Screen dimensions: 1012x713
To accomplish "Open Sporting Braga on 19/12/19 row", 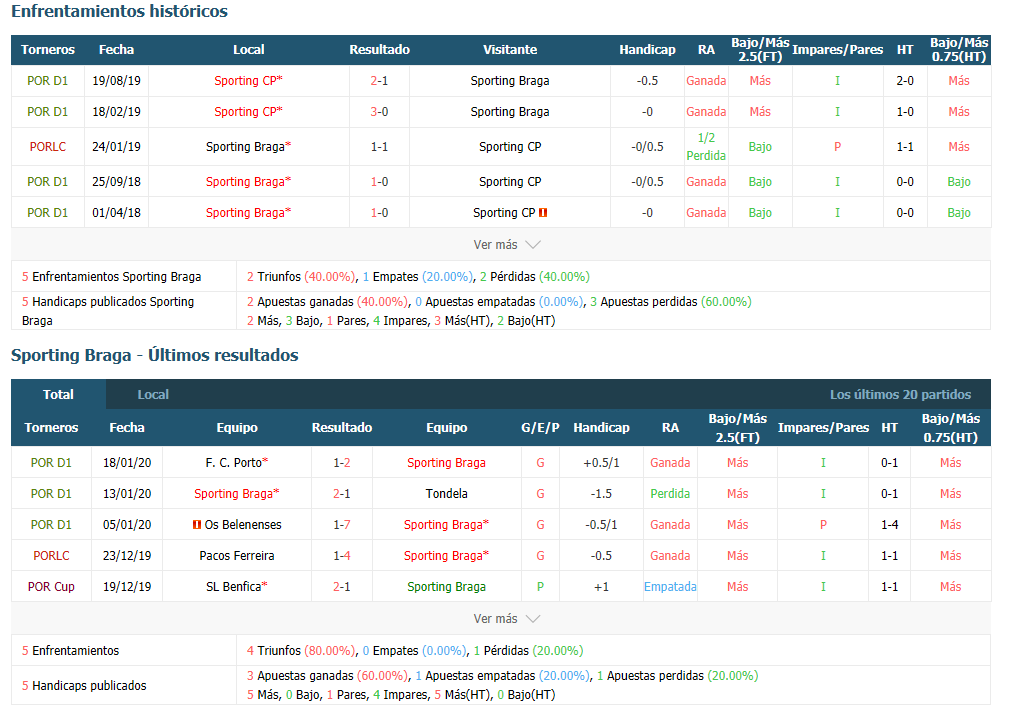I will click(447, 587).
